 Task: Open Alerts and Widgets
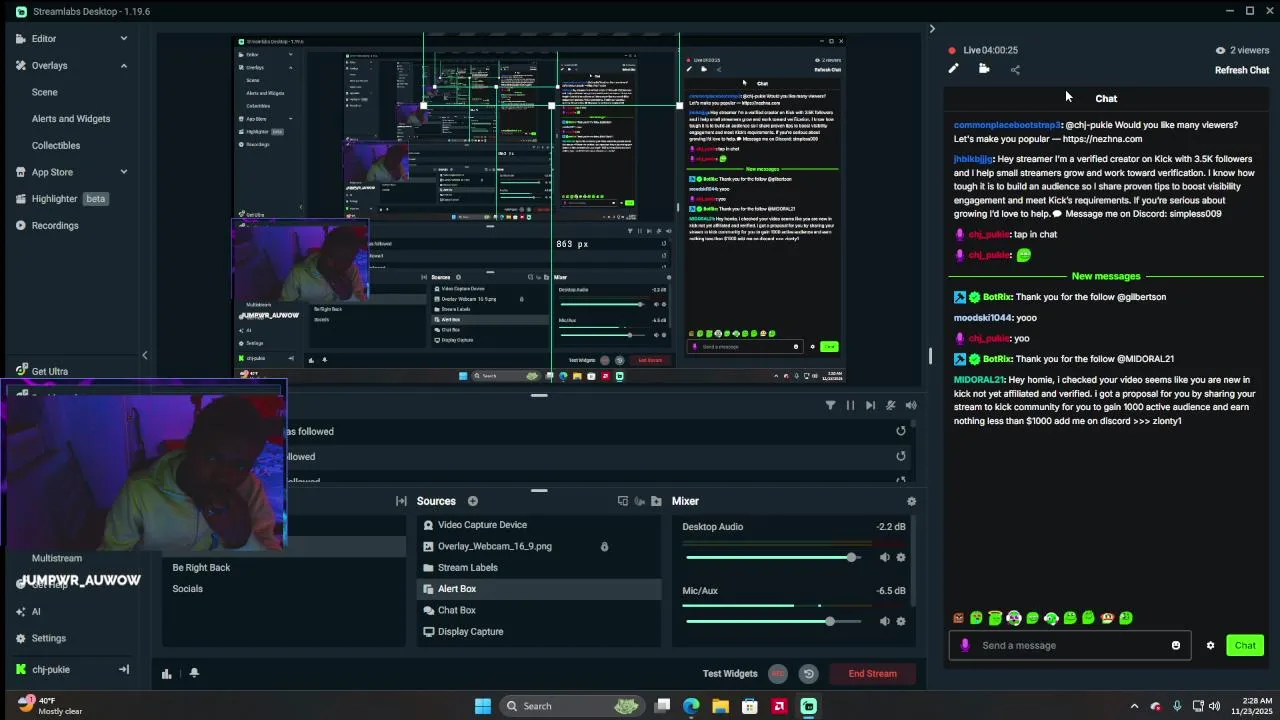click(x=71, y=118)
